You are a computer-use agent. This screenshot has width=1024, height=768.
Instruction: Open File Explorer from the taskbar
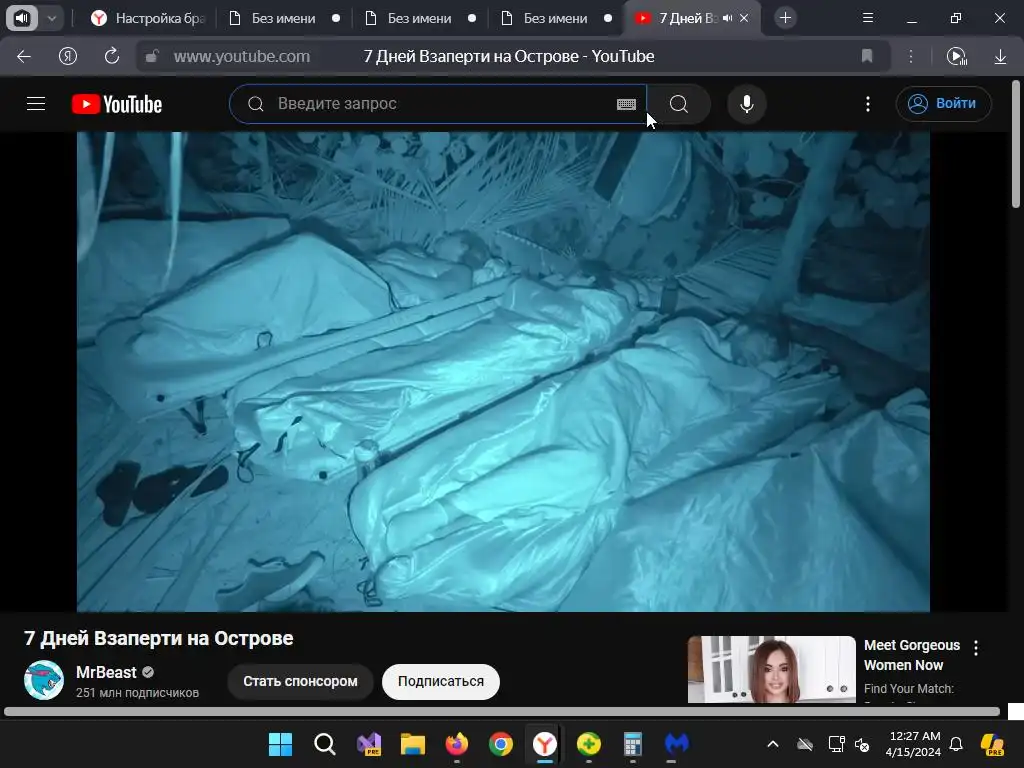[x=413, y=744]
